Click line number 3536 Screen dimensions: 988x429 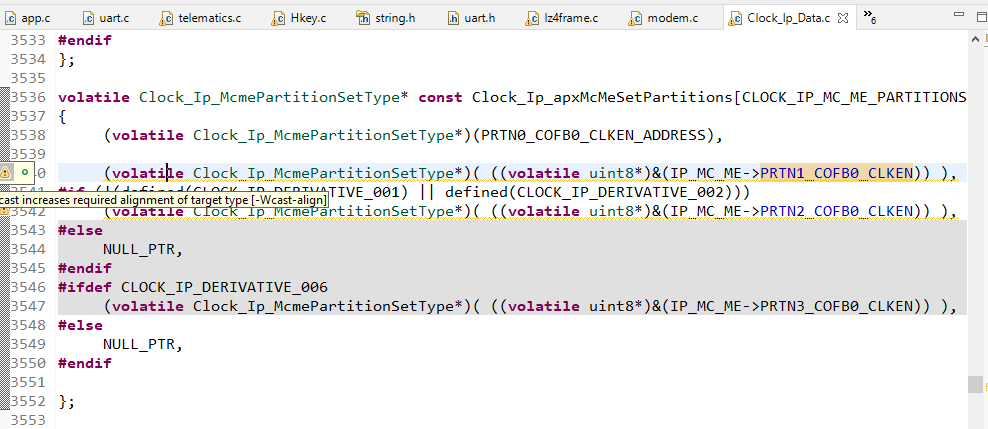point(28,97)
